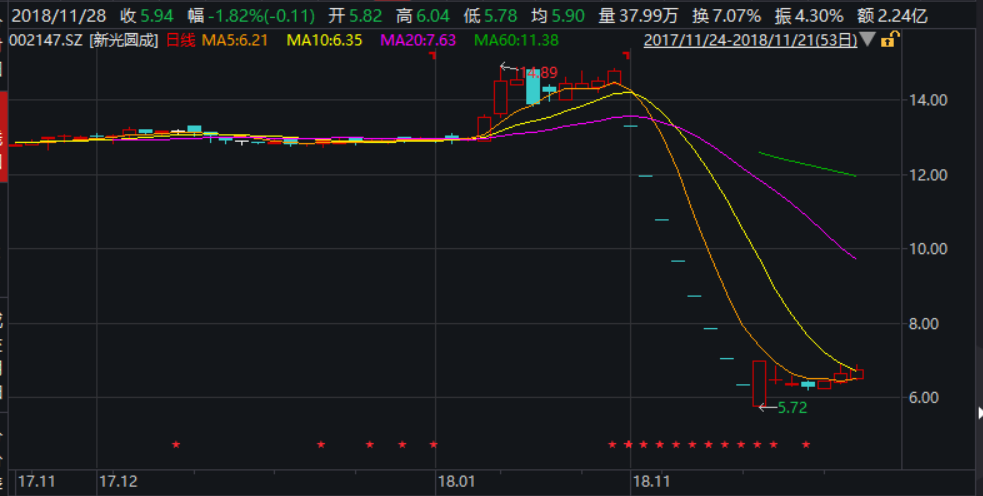
Task: Select the 日线 period label
Action: [x=181, y=41]
